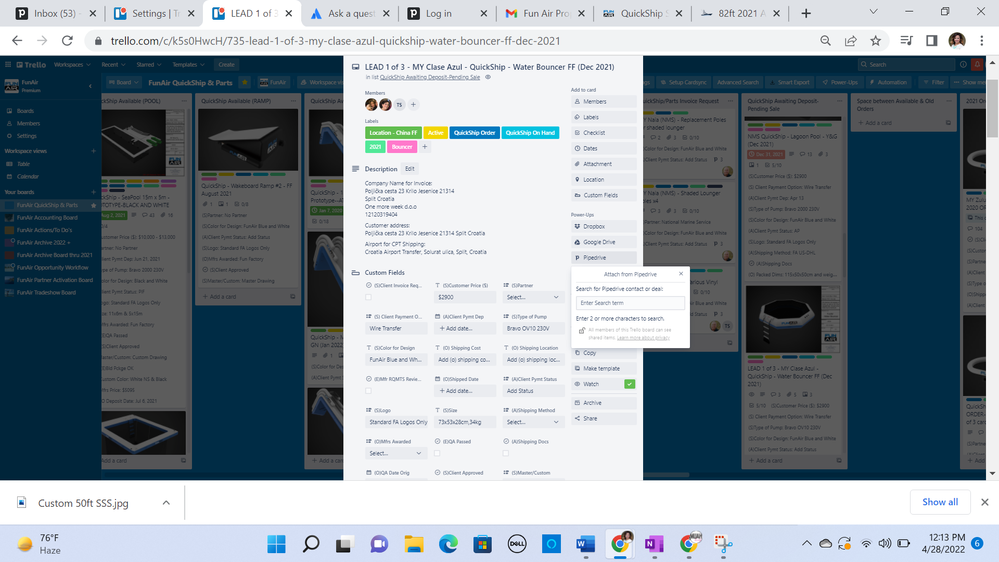Make template from this card

coord(603,368)
